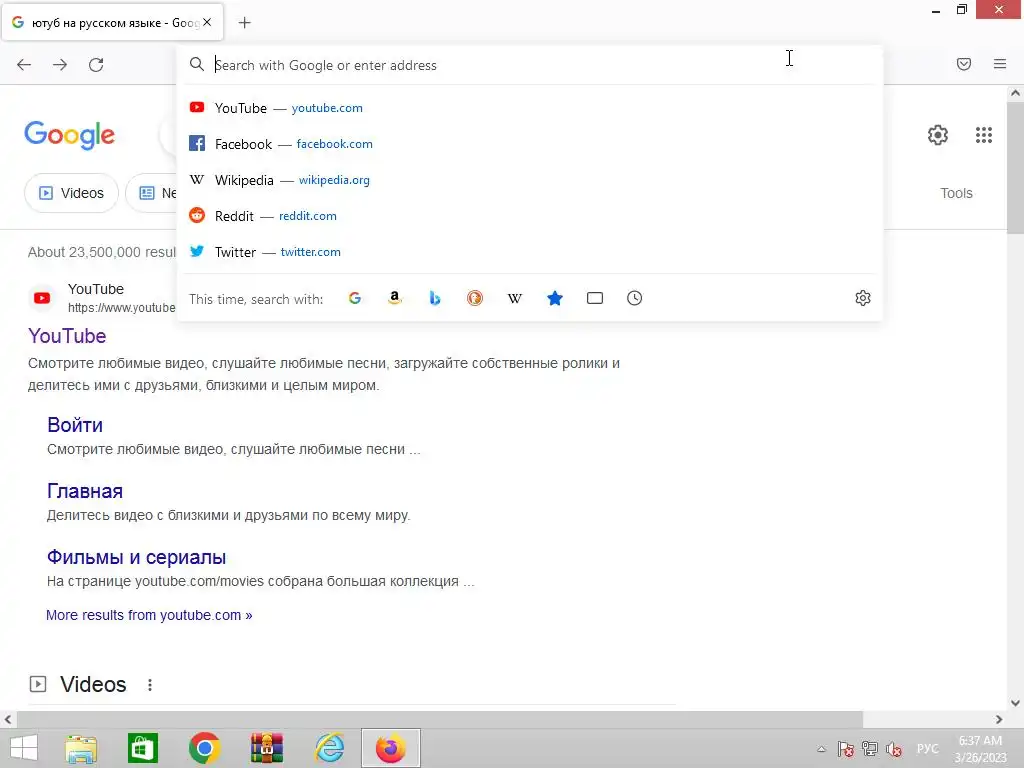
Task: Open the search Tools option
Action: 956,193
